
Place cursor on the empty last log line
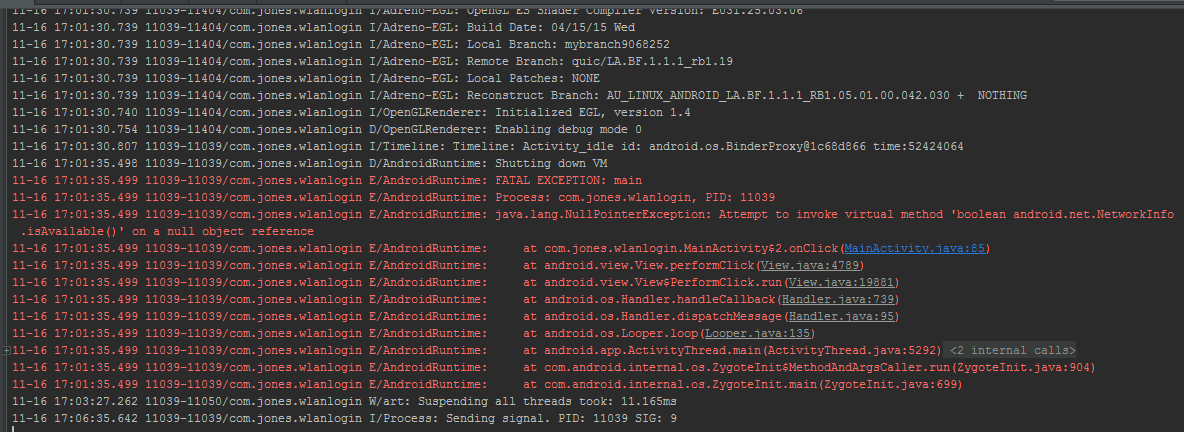coord(592,429)
